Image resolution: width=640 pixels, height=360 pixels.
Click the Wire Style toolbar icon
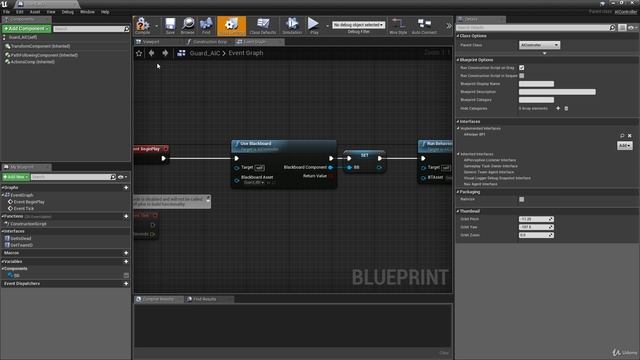pos(398,25)
